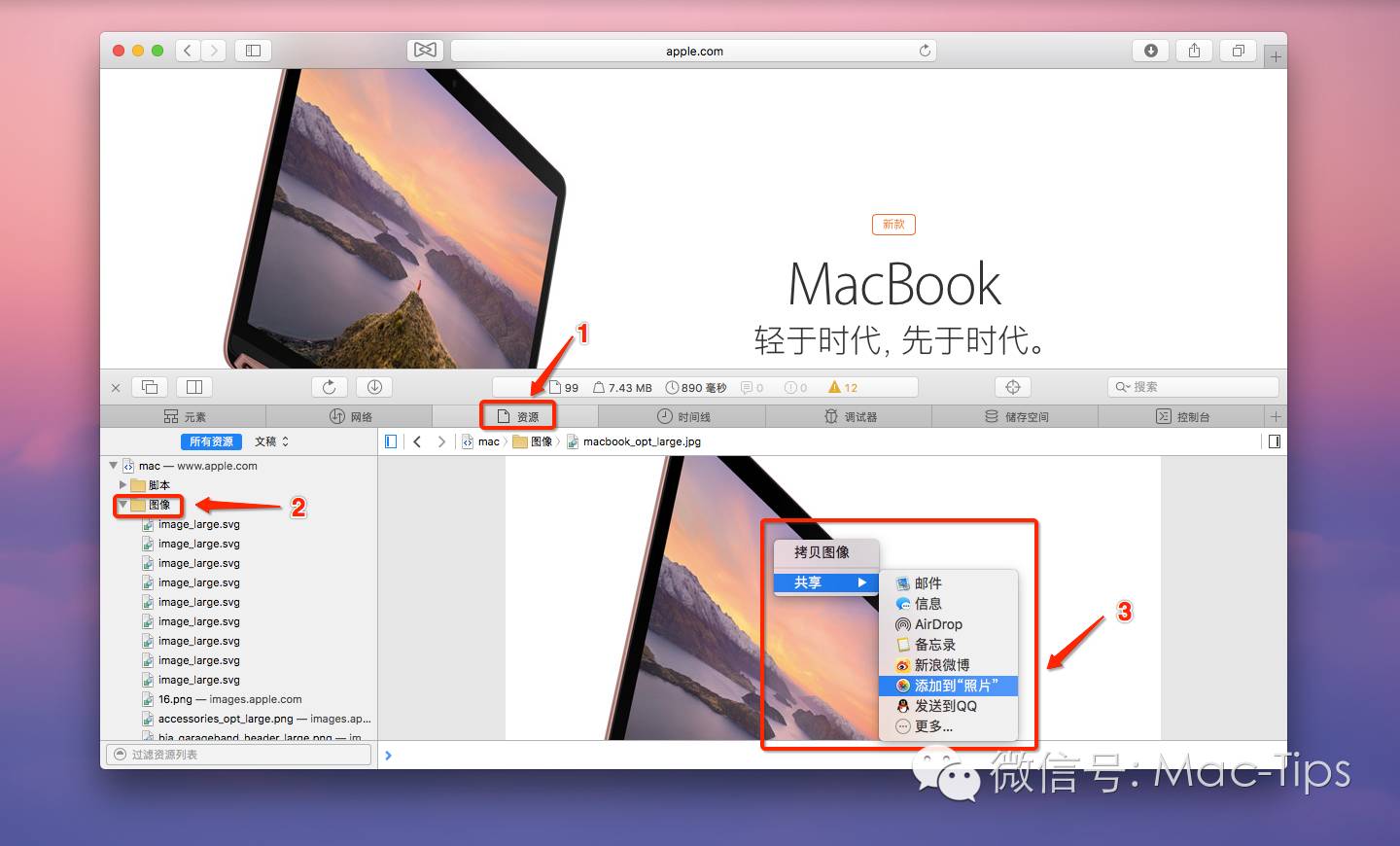This screenshot has width=1400, height=846.
Task: Show all tabs overview icon
Action: 1238,51
